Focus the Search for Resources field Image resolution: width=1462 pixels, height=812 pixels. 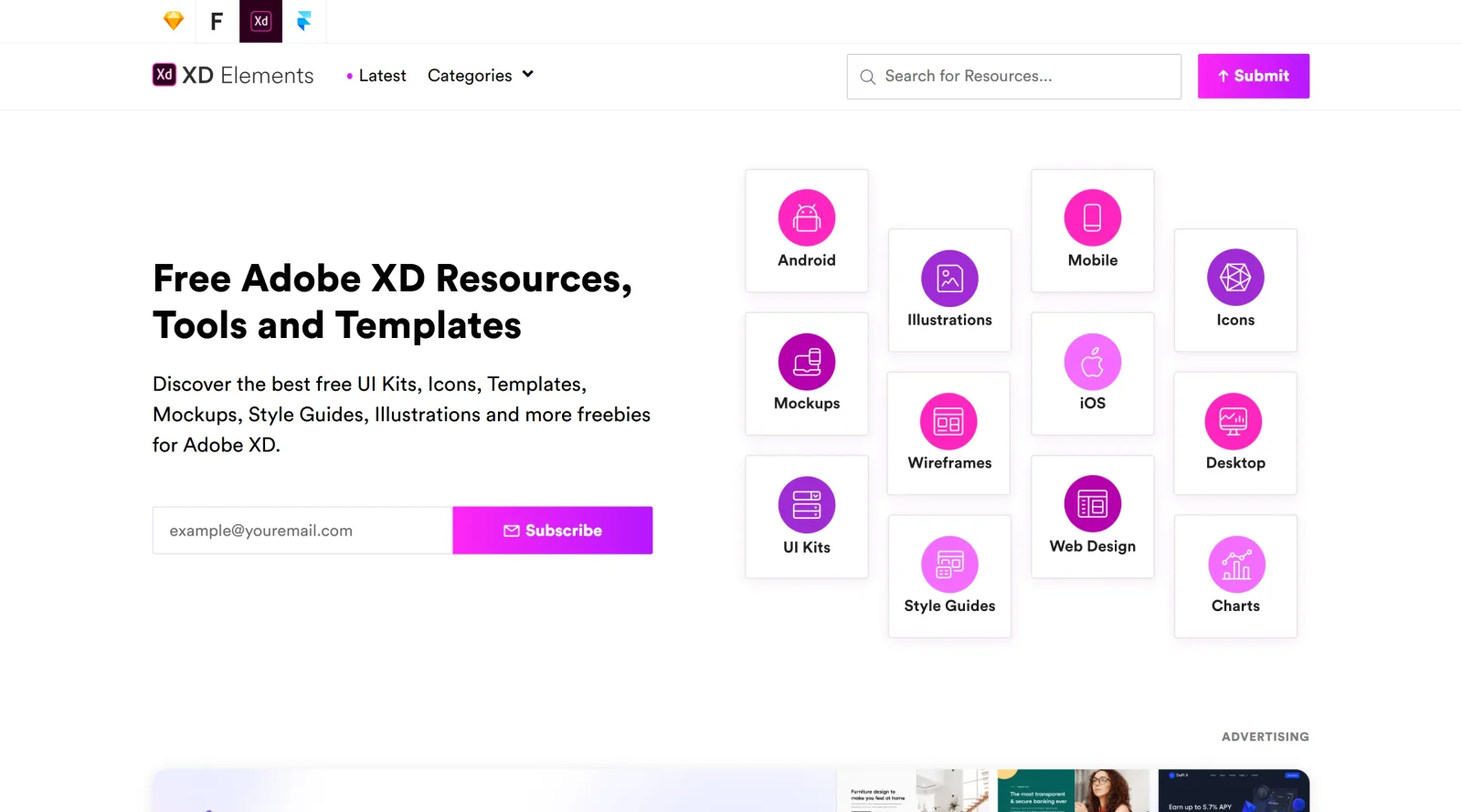coord(1014,77)
